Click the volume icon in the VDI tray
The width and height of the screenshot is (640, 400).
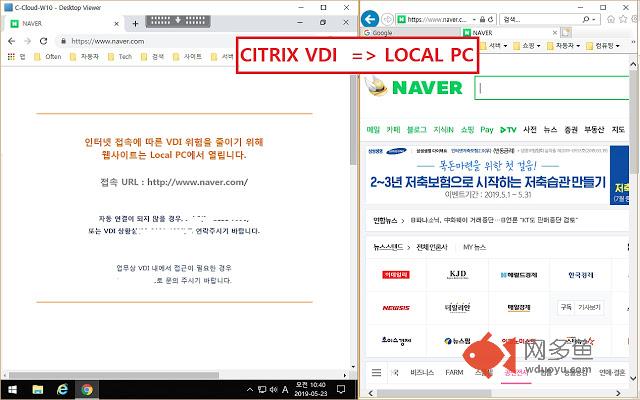(273, 390)
